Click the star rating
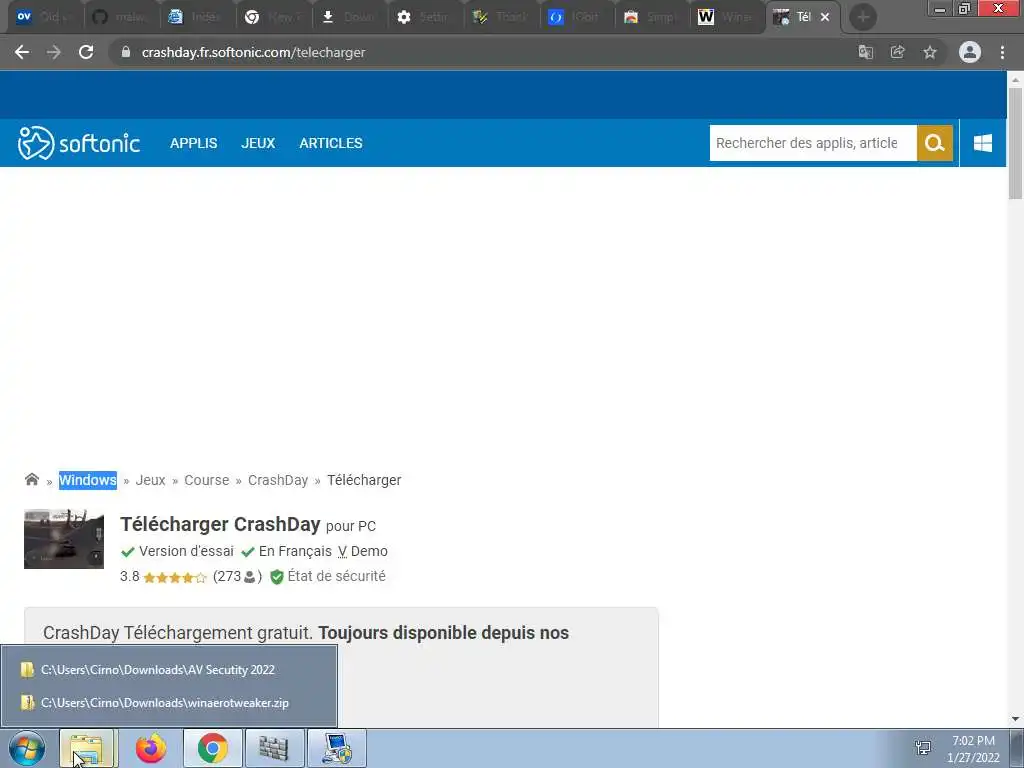1024x768 pixels. pyautogui.click(x=174, y=577)
